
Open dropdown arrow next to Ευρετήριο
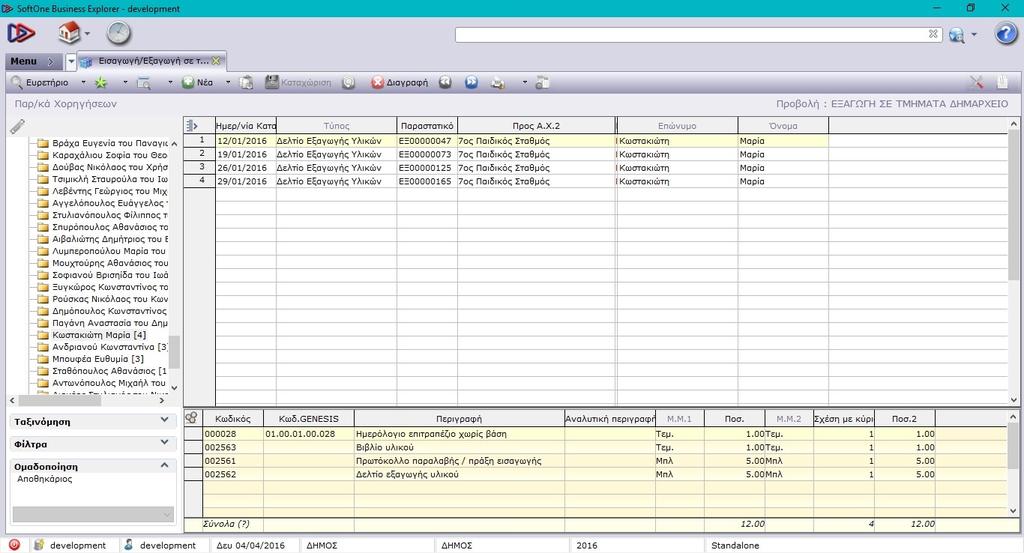(83, 83)
